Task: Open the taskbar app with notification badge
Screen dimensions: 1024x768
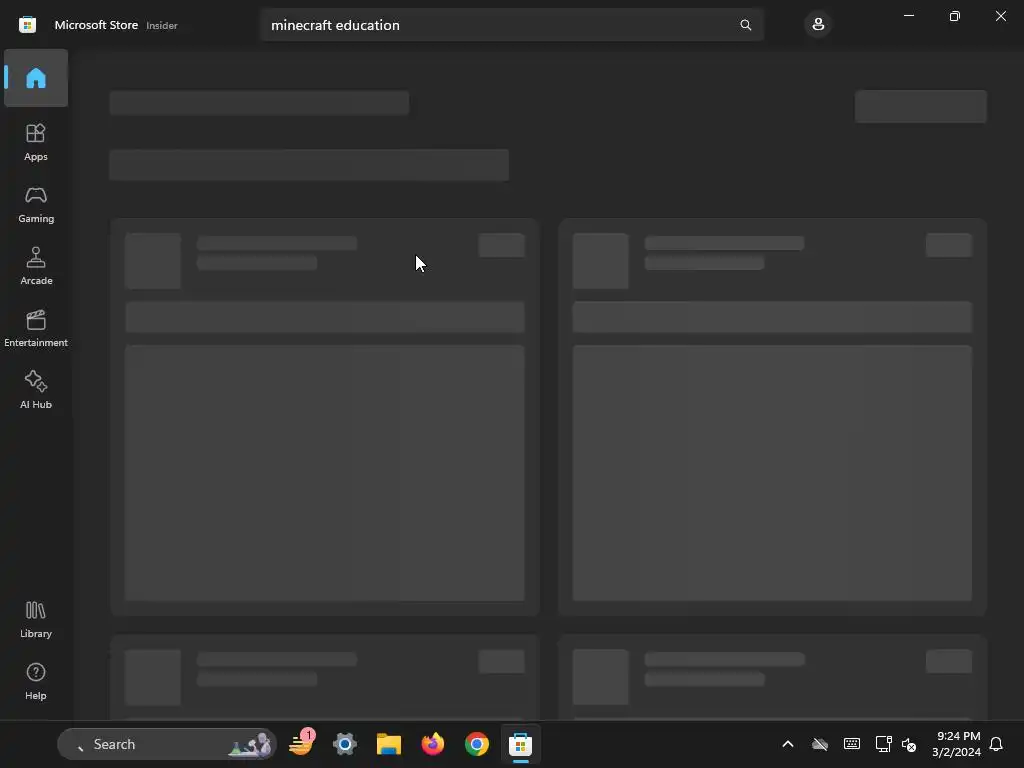Action: coord(302,744)
